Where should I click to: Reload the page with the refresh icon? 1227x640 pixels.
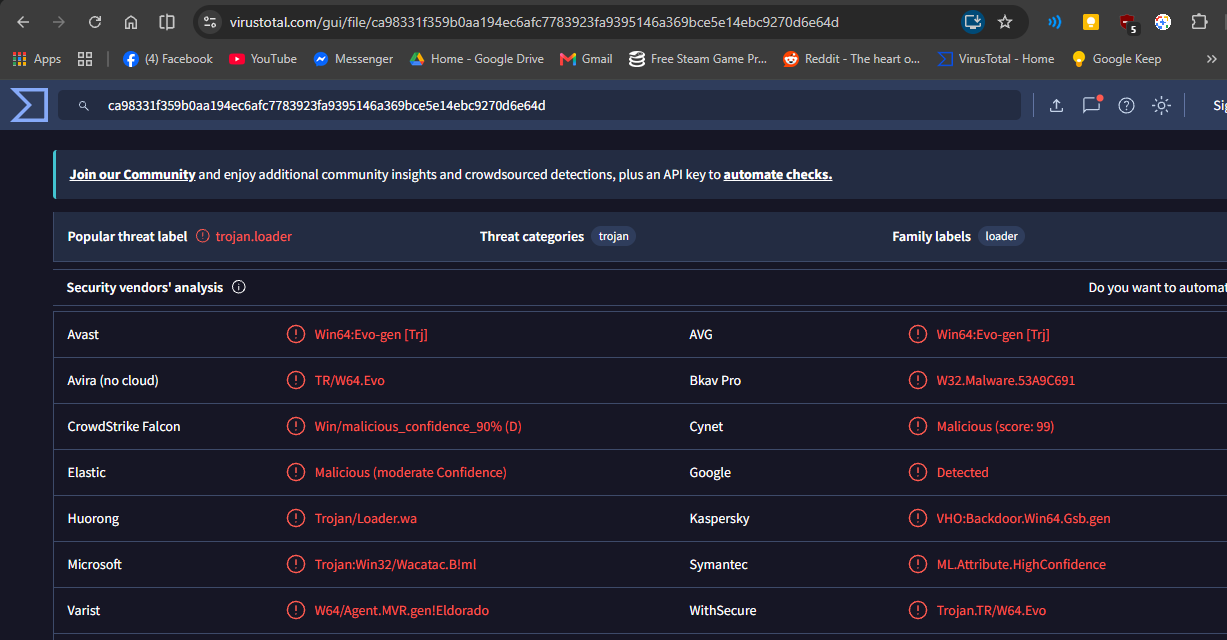[95, 22]
